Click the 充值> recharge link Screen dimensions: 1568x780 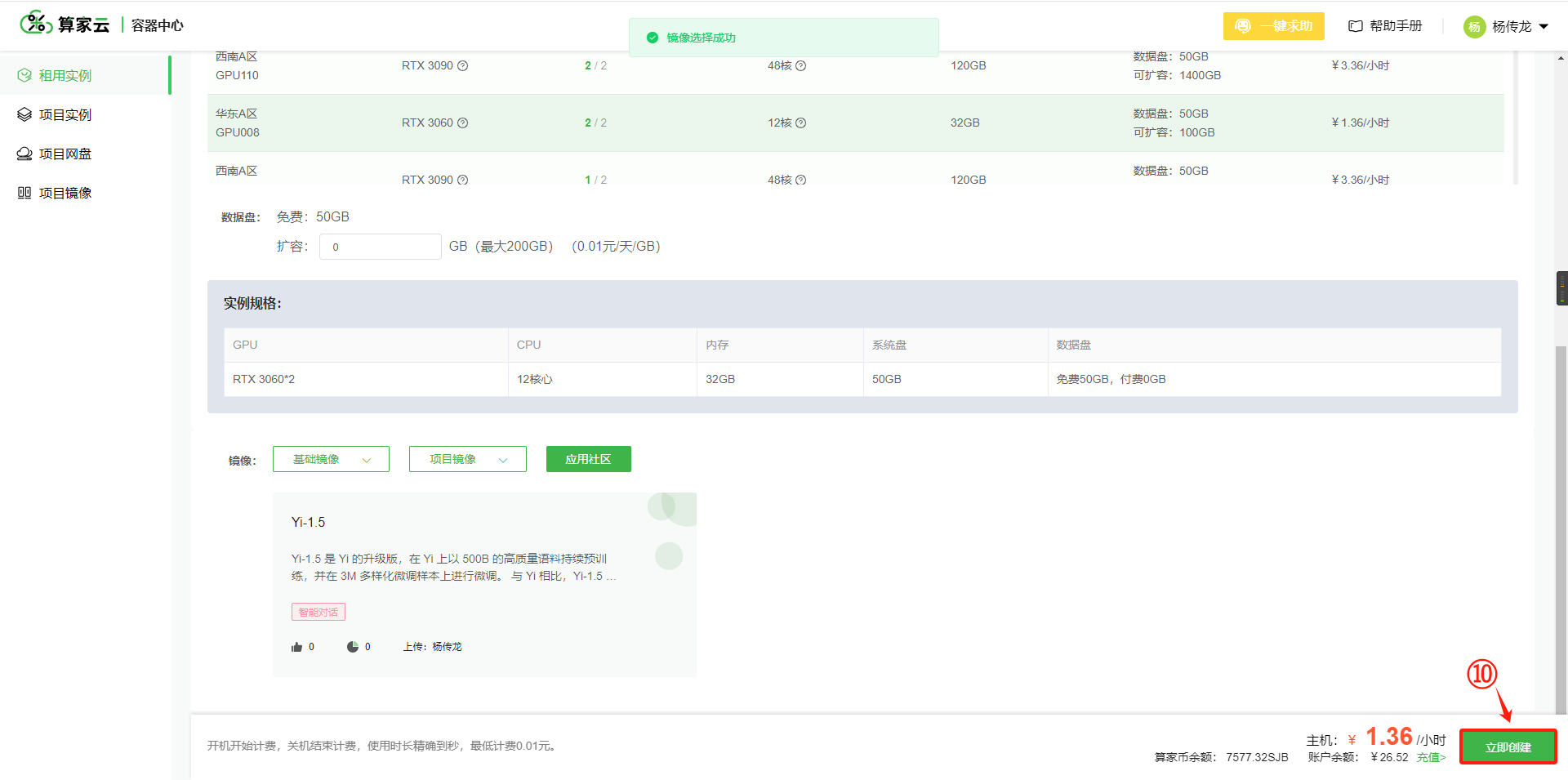click(1431, 757)
